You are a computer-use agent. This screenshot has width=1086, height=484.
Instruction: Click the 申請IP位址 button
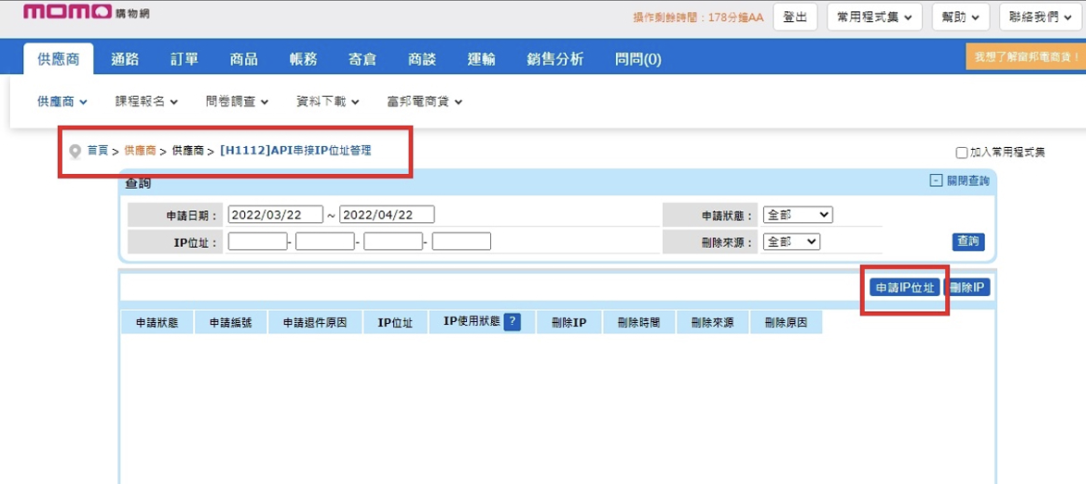pos(904,288)
